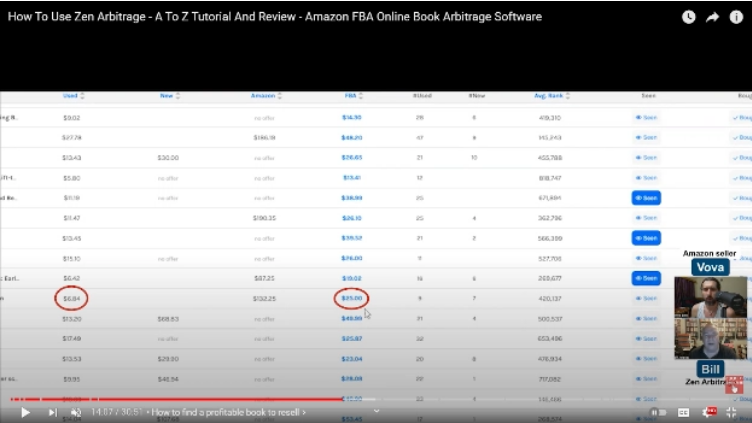The width and height of the screenshot is (752, 423).
Task: Mark row with rank 717,082 as Seen
Action: click(x=646, y=379)
